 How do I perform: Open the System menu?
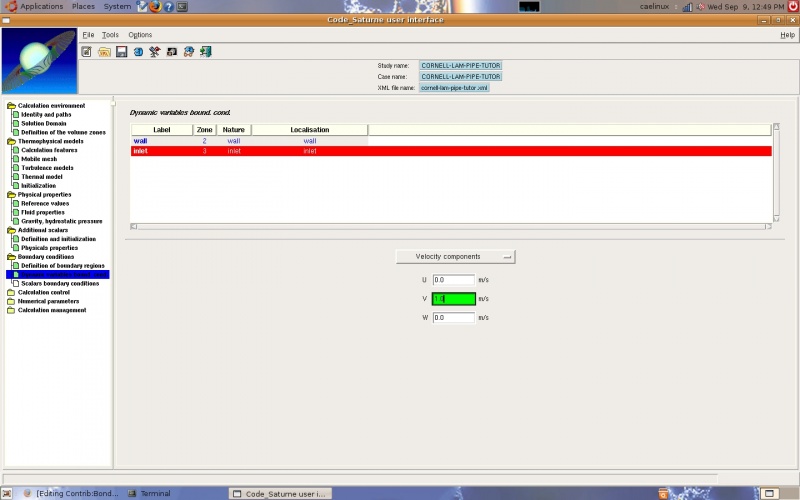point(117,6)
